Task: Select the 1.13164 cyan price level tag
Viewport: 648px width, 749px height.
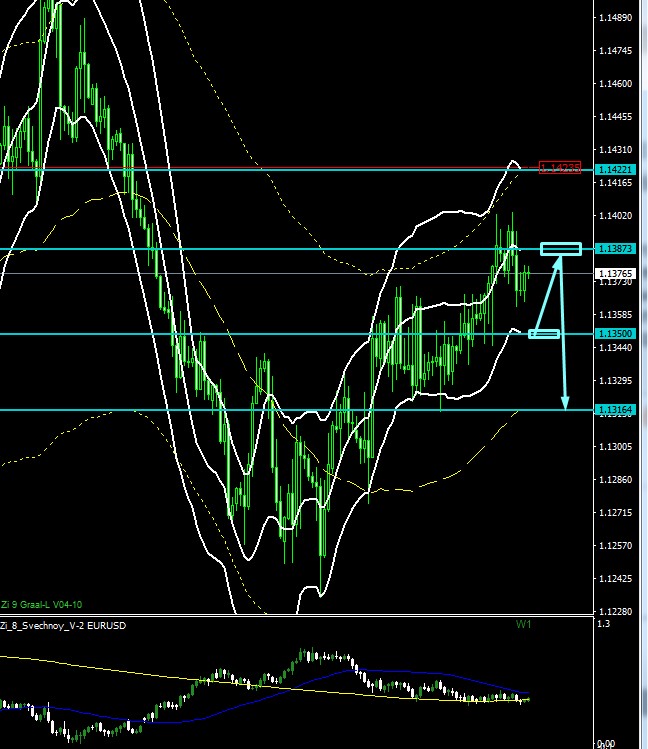Action: 615,409
